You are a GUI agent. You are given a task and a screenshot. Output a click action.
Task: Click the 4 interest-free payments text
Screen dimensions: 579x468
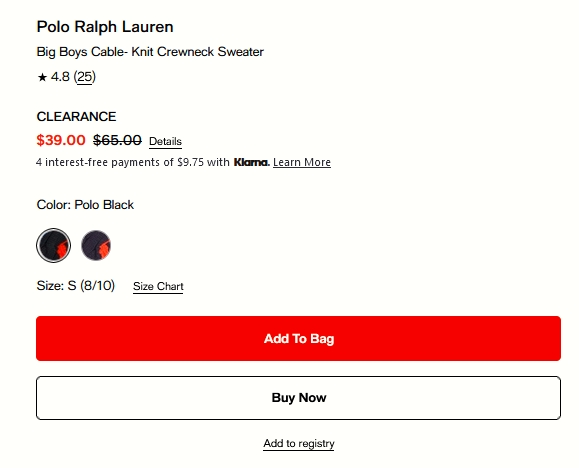133,163
